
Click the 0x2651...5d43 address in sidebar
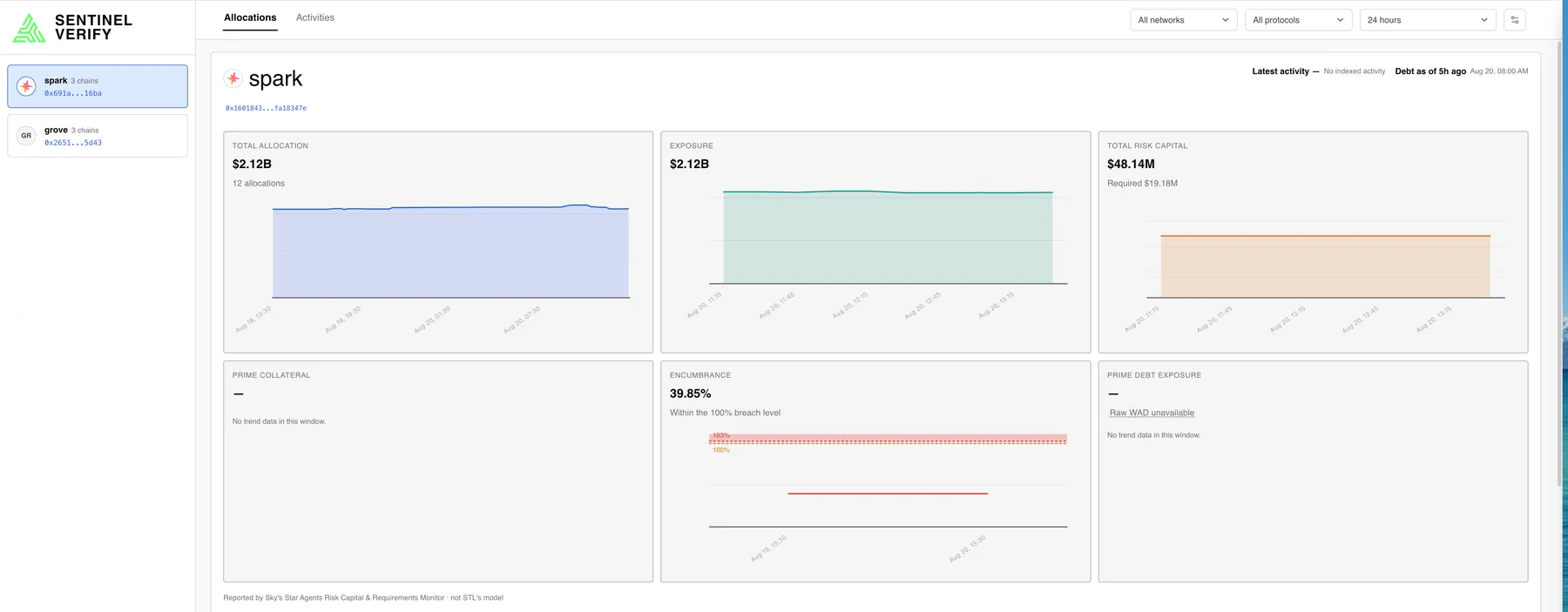[73, 143]
